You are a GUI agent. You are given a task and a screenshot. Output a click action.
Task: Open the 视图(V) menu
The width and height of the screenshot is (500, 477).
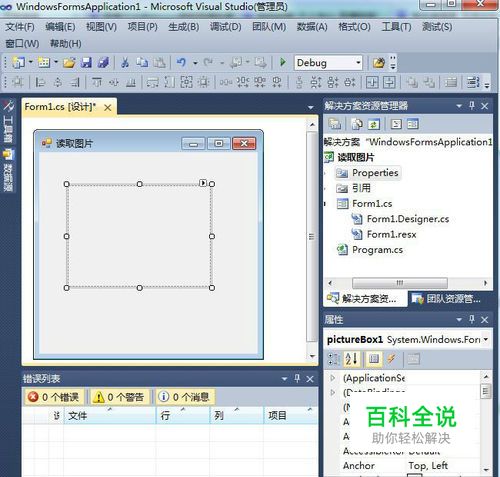pyautogui.click(x=101, y=27)
